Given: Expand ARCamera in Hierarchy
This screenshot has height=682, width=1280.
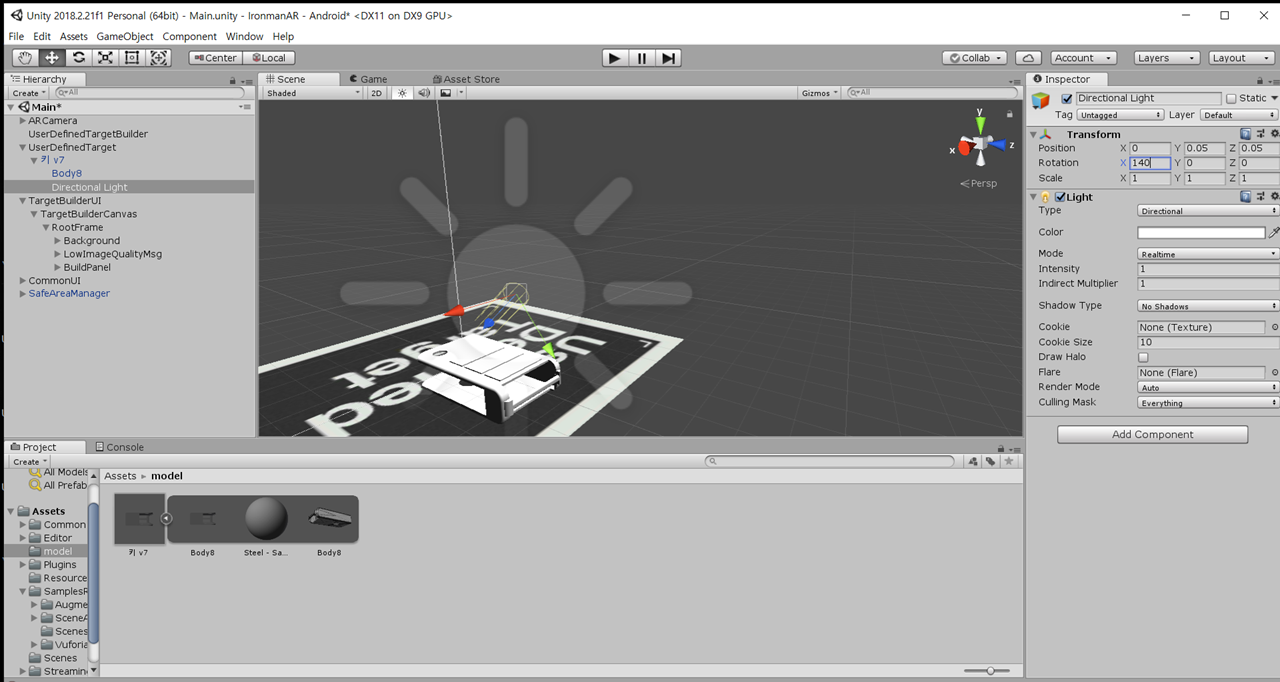Looking at the screenshot, I should click(23, 121).
